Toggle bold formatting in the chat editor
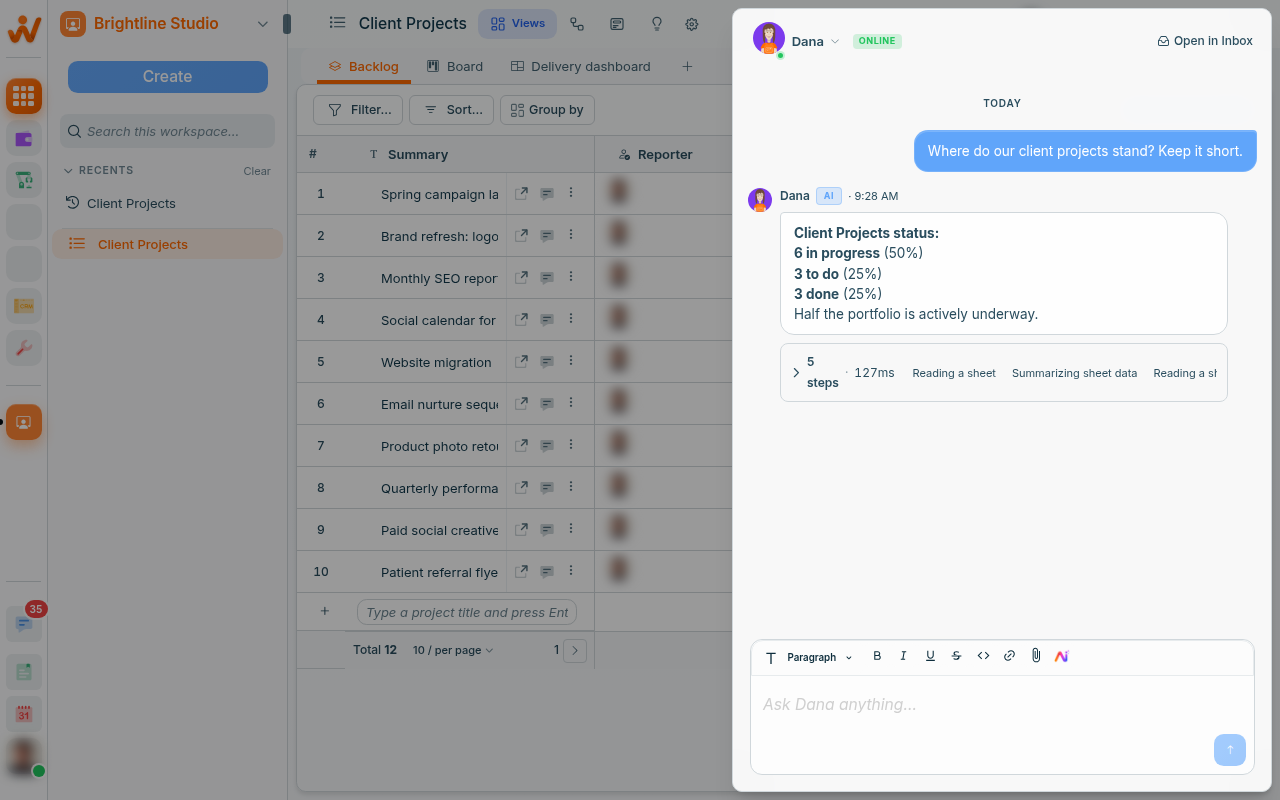Image resolution: width=1280 pixels, height=800 pixels. click(877, 656)
